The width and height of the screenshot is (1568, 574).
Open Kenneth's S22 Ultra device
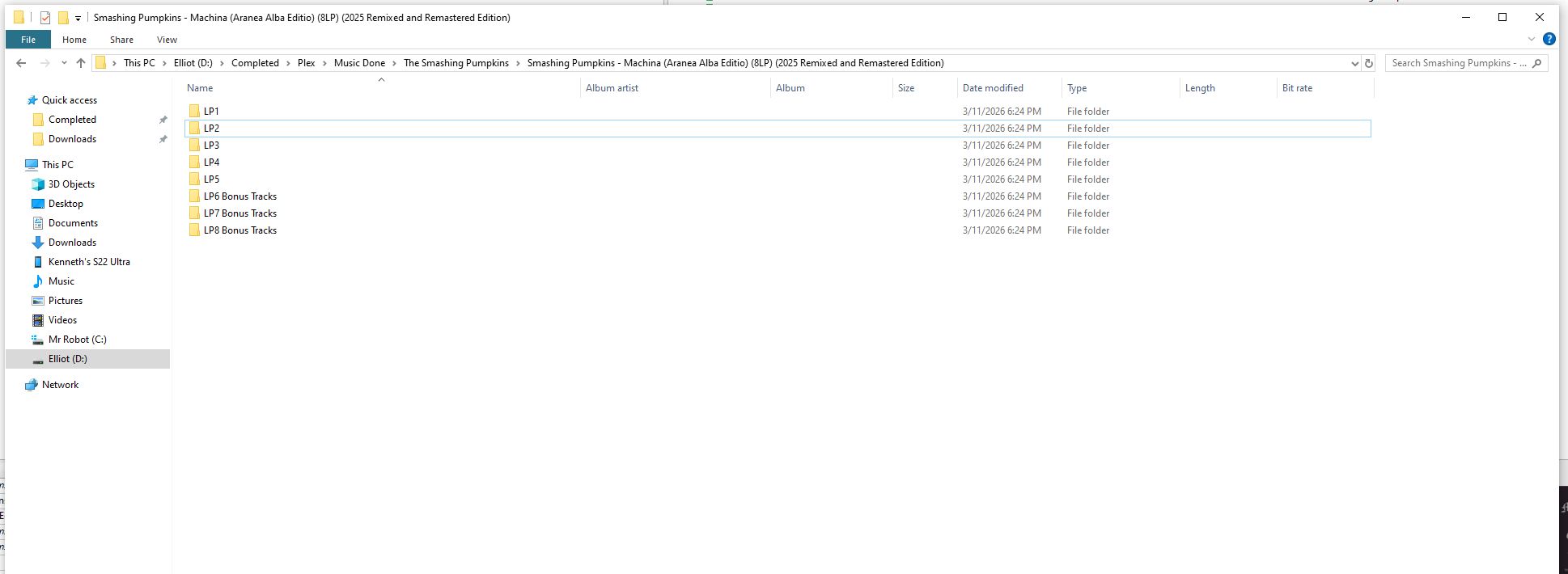(x=89, y=262)
